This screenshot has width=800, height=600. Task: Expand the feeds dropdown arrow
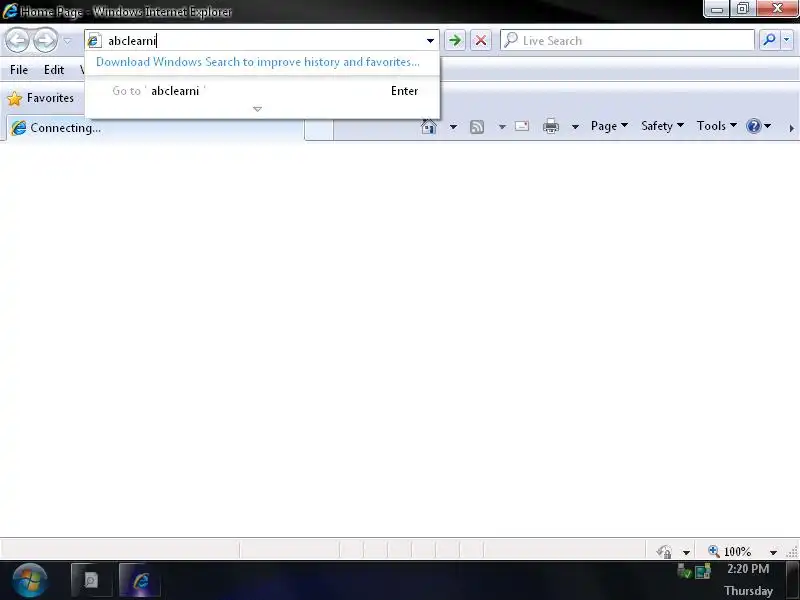tap(502, 127)
